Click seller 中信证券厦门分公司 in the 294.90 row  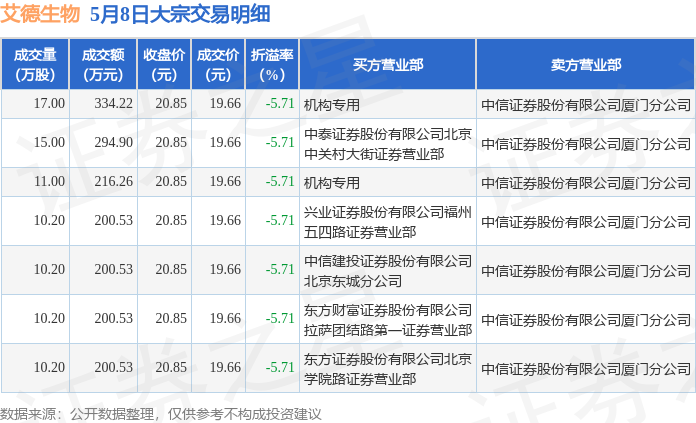click(586, 144)
